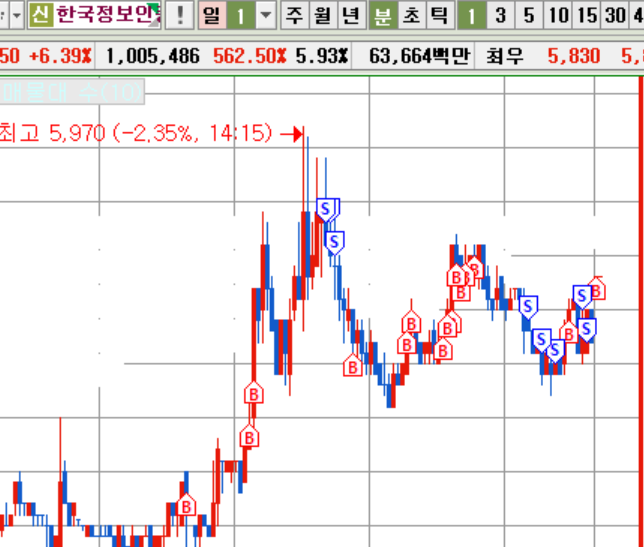Select the second S marker below the peak
Image resolution: width=644 pixels, height=547 pixels.
click(x=335, y=241)
